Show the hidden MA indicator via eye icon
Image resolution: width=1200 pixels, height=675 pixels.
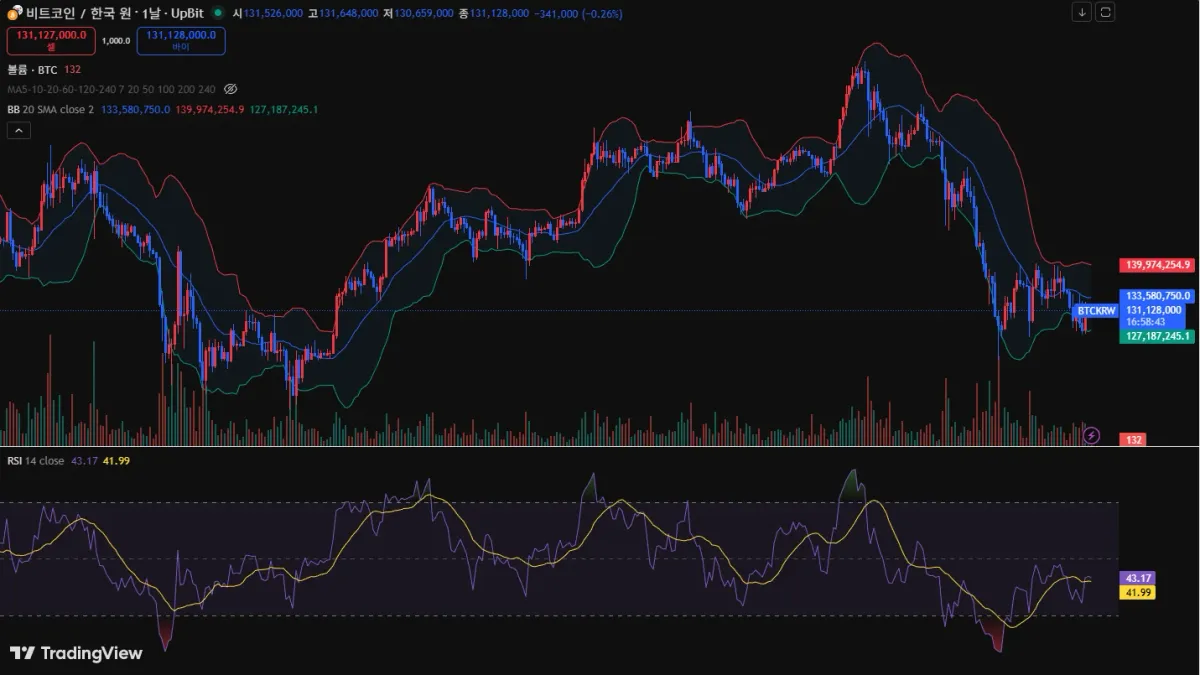pyautogui.click(x=230, y=89)
